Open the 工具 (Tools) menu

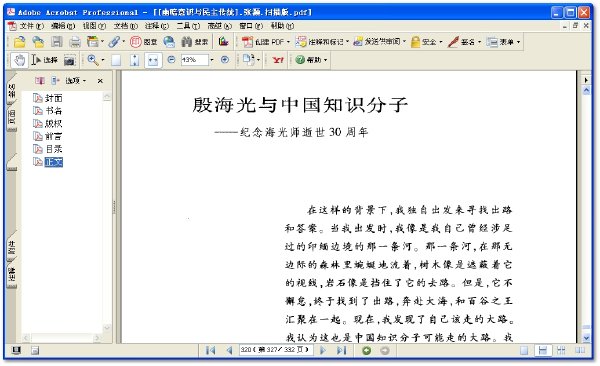[x=188, y=26]
